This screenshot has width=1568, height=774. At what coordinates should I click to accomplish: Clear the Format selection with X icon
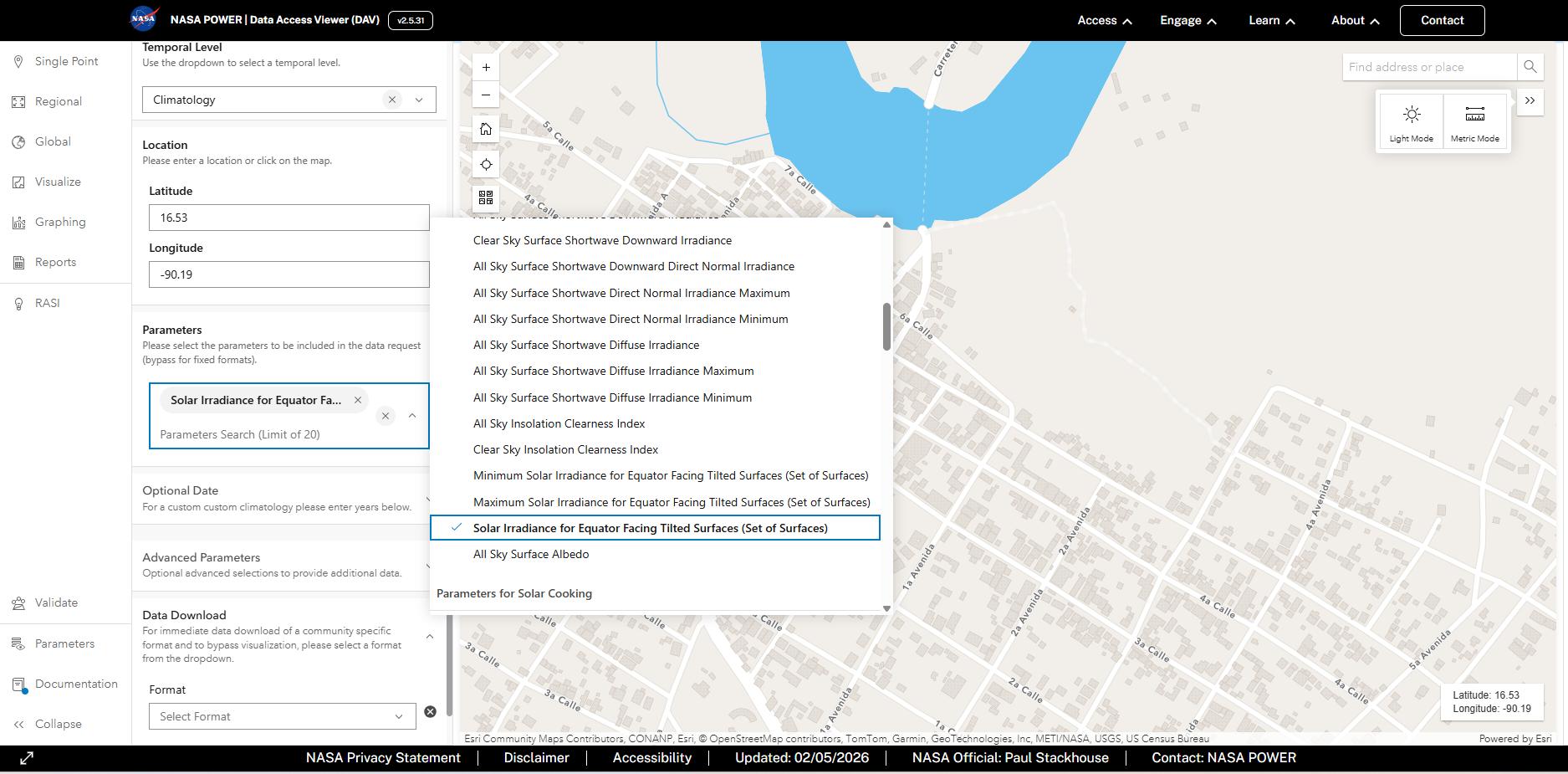tap(430, 711)
